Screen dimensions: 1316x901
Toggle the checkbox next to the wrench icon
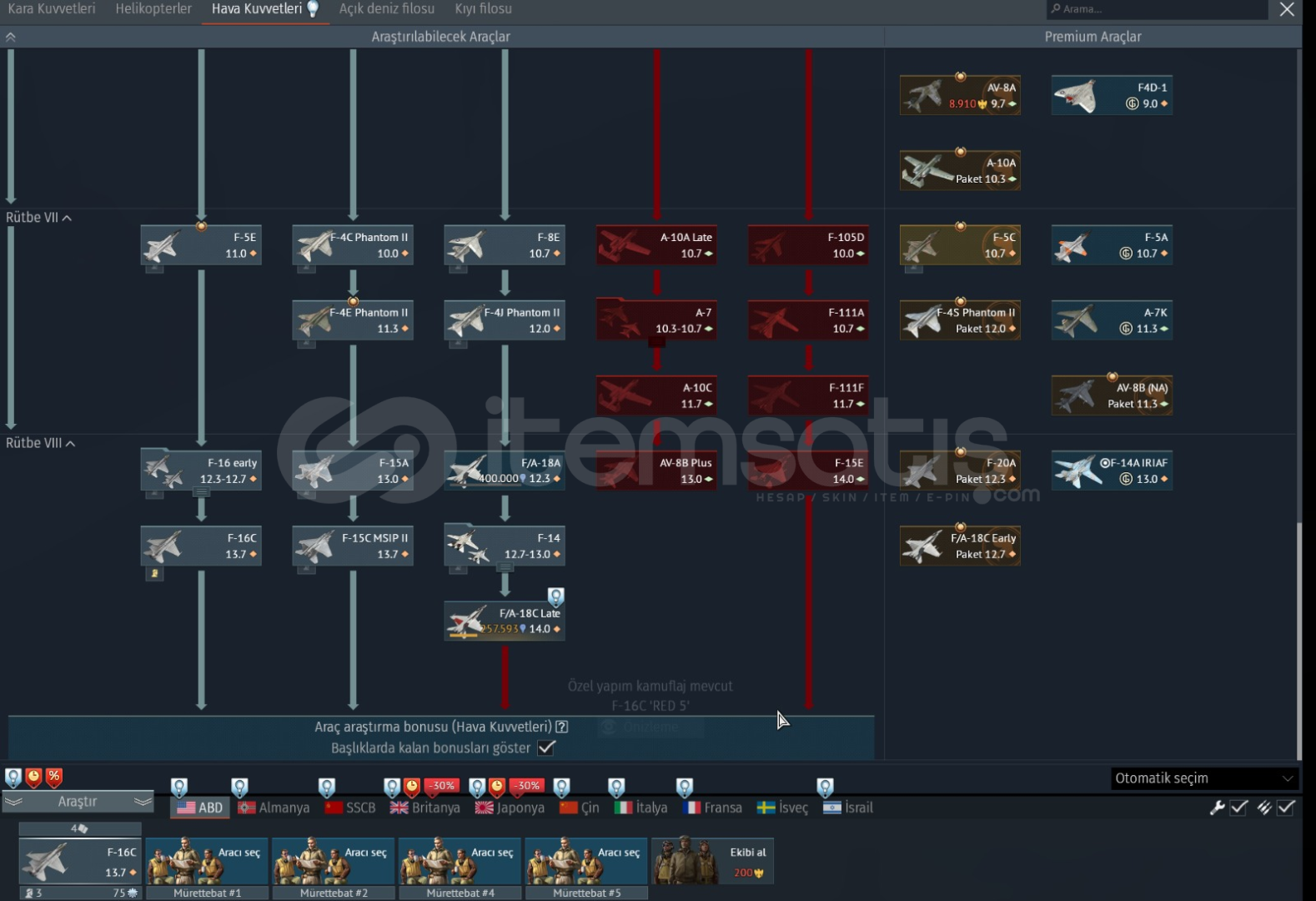click(1239, 808)
